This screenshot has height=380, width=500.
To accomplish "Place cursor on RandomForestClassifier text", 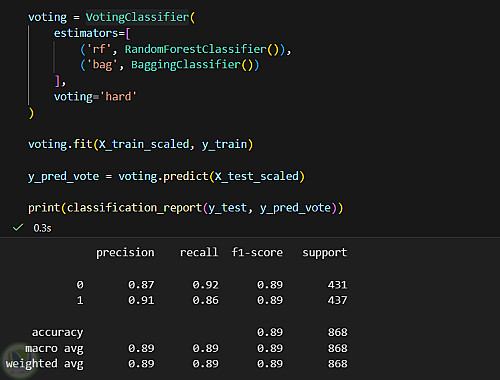I will tap(196, 49).
